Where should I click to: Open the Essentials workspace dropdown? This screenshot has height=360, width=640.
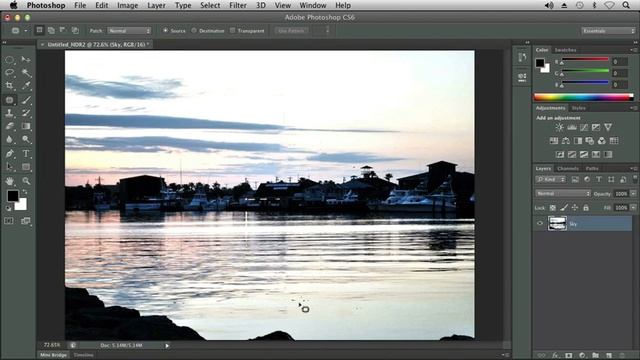(608, 31)
